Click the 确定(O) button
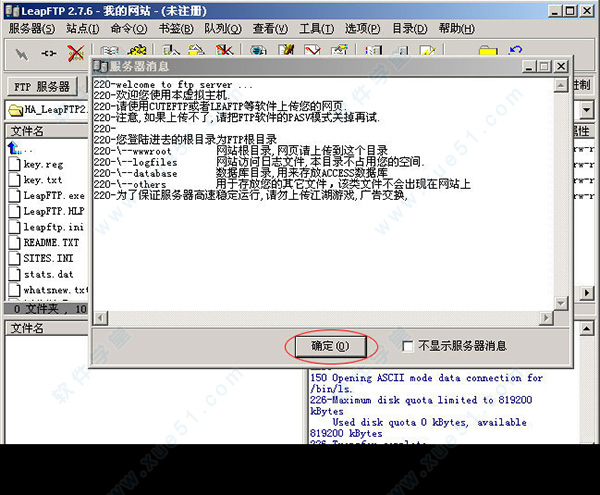 pyautogui.click(x=331, y=347)
